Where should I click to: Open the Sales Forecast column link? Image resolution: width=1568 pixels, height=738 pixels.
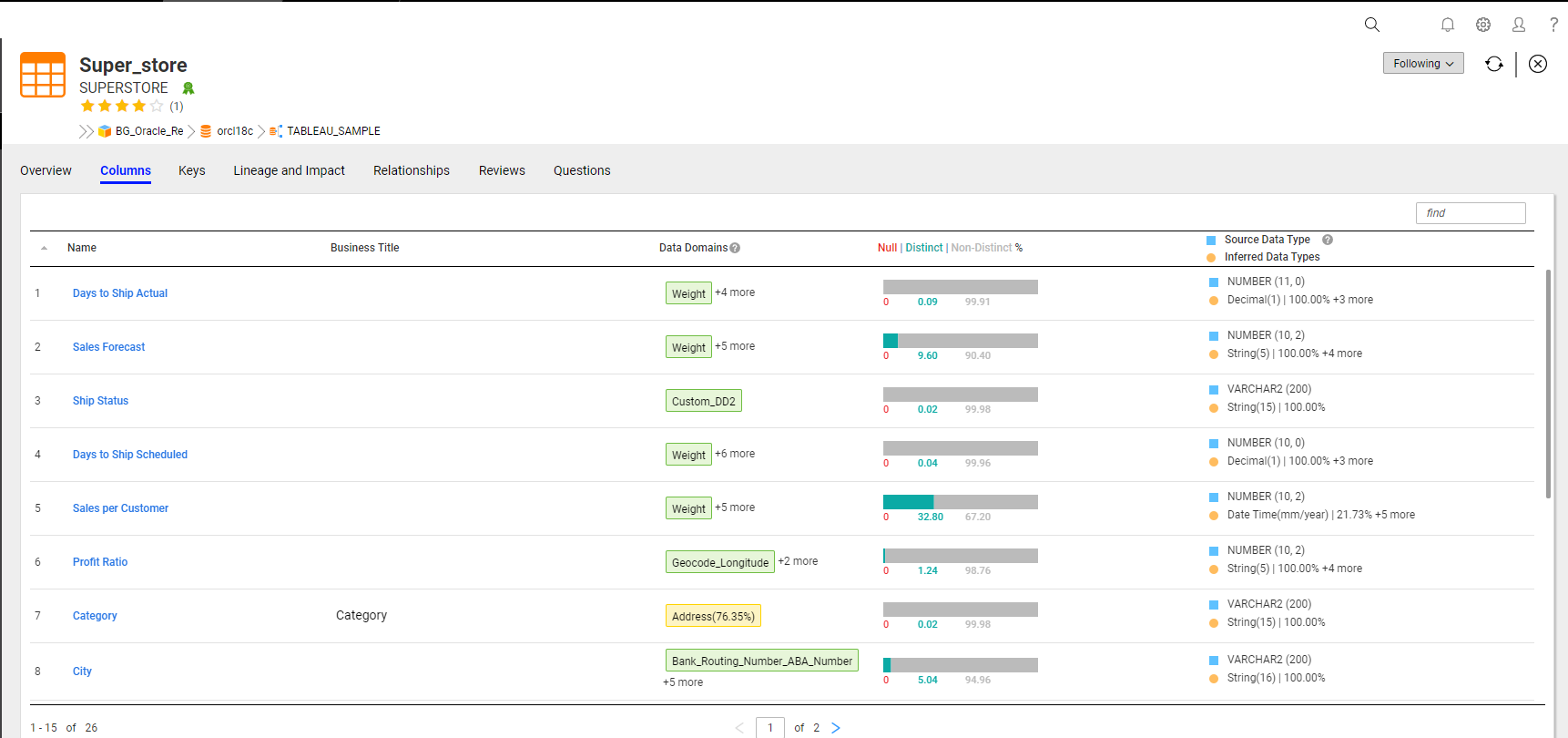108,347
